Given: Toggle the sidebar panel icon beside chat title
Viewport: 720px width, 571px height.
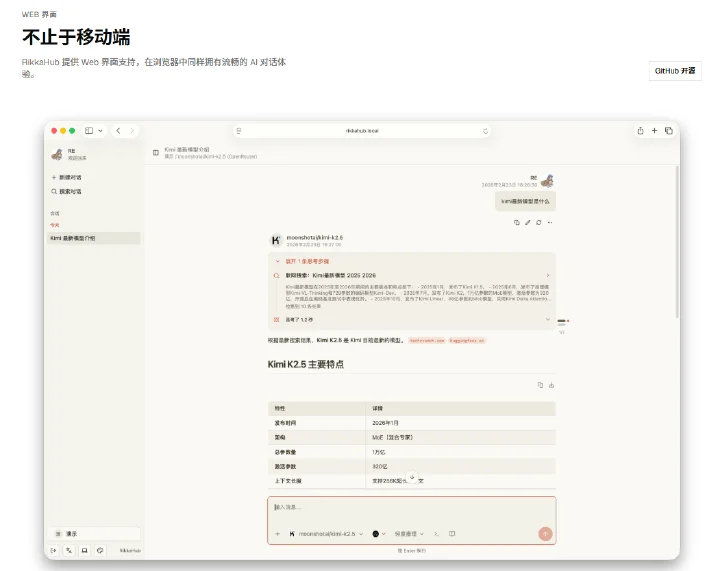Looking at the screenshot, I should coord(156,153).
